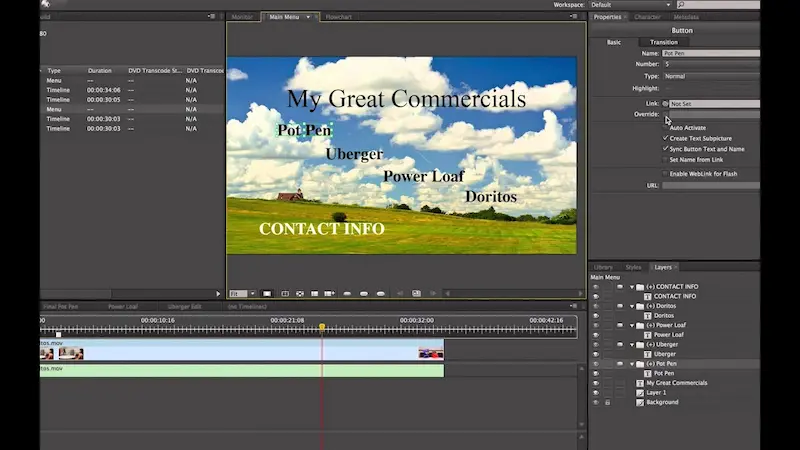Collapse the (+) Power Loaf layer group
The width and height of the screenshot is (800, 450).
632,326
